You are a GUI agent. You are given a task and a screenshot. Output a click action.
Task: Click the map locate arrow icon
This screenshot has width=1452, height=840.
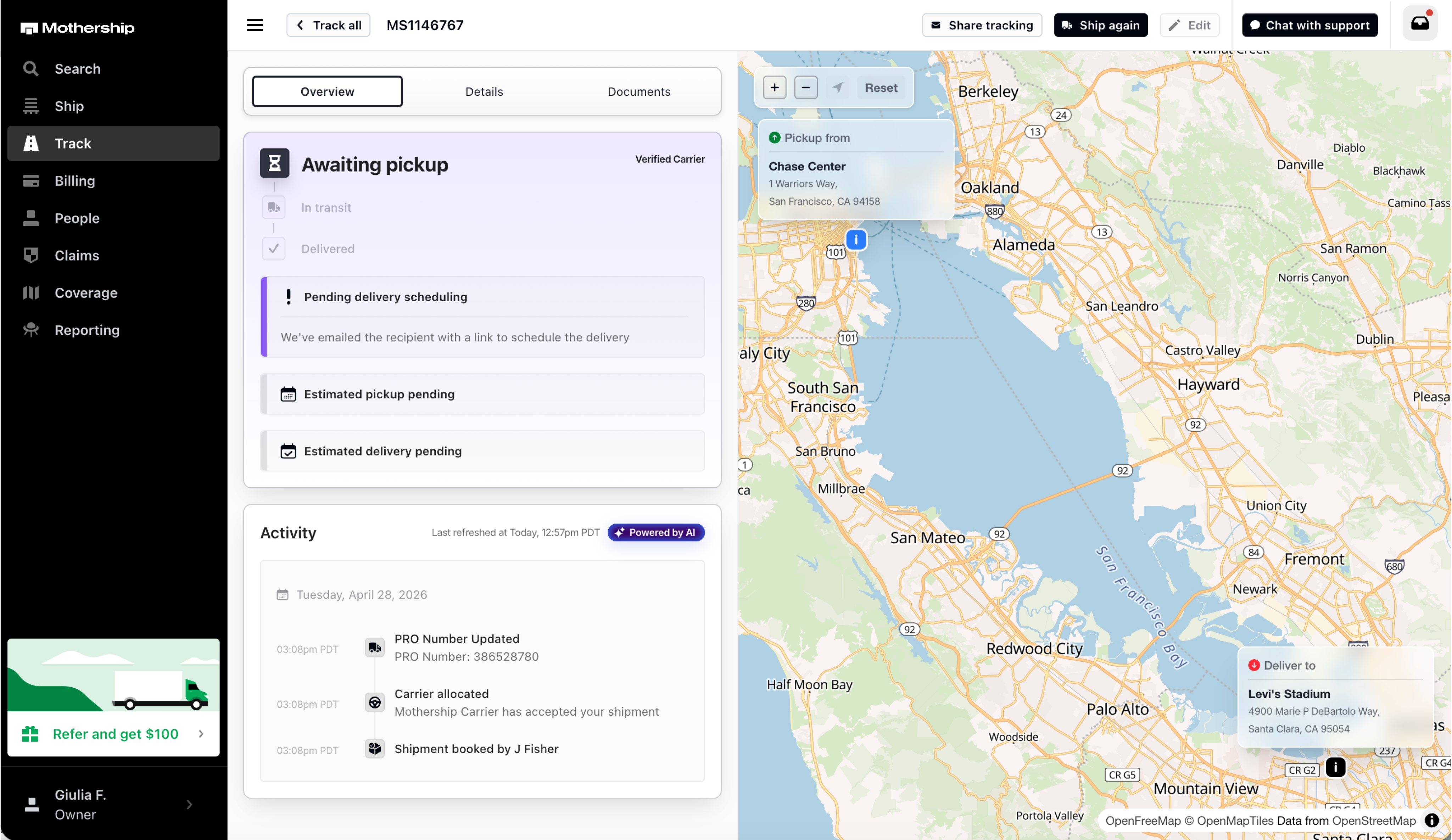click(837, 88)
